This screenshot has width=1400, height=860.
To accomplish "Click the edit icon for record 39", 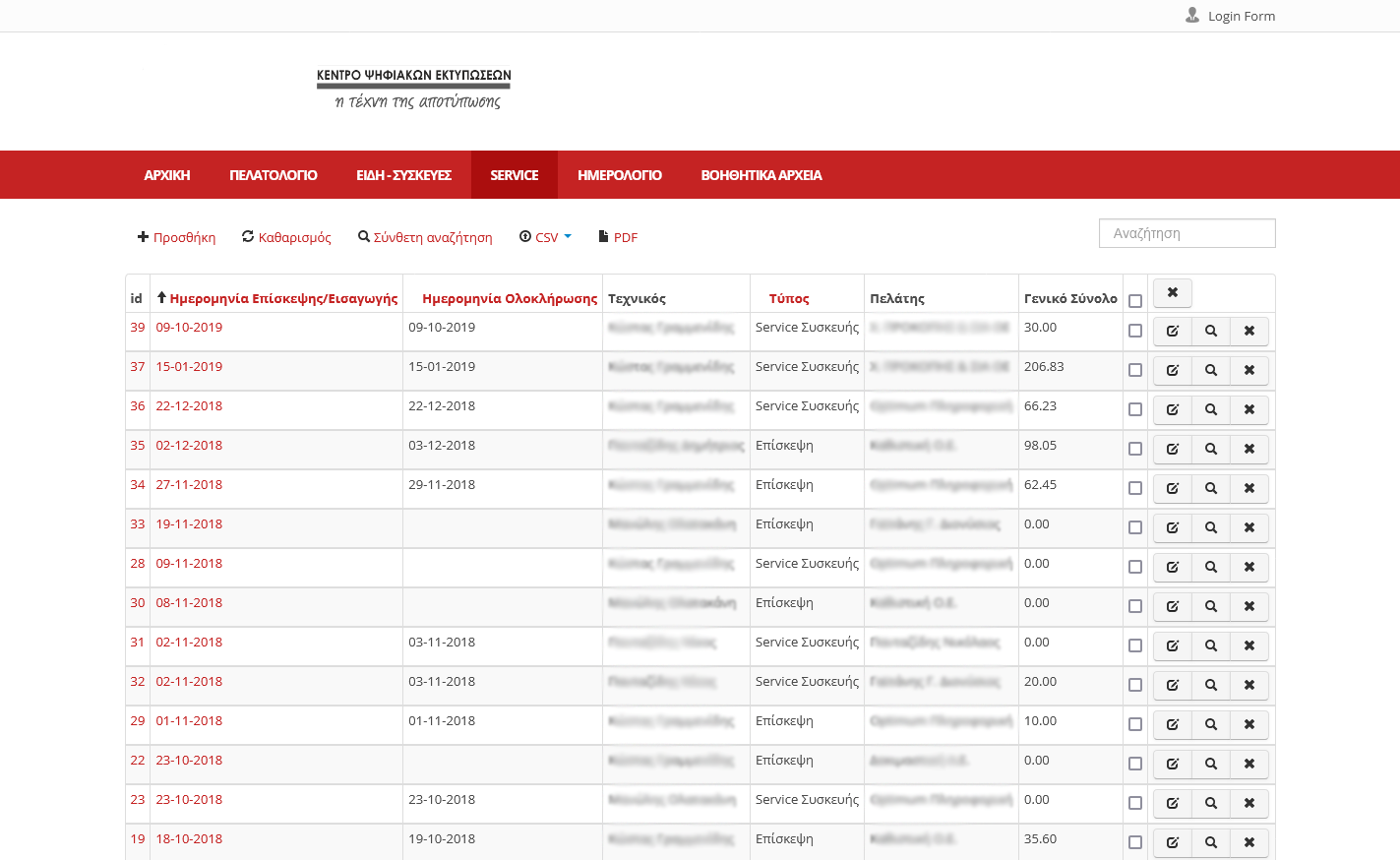I will coord(1172,332).
